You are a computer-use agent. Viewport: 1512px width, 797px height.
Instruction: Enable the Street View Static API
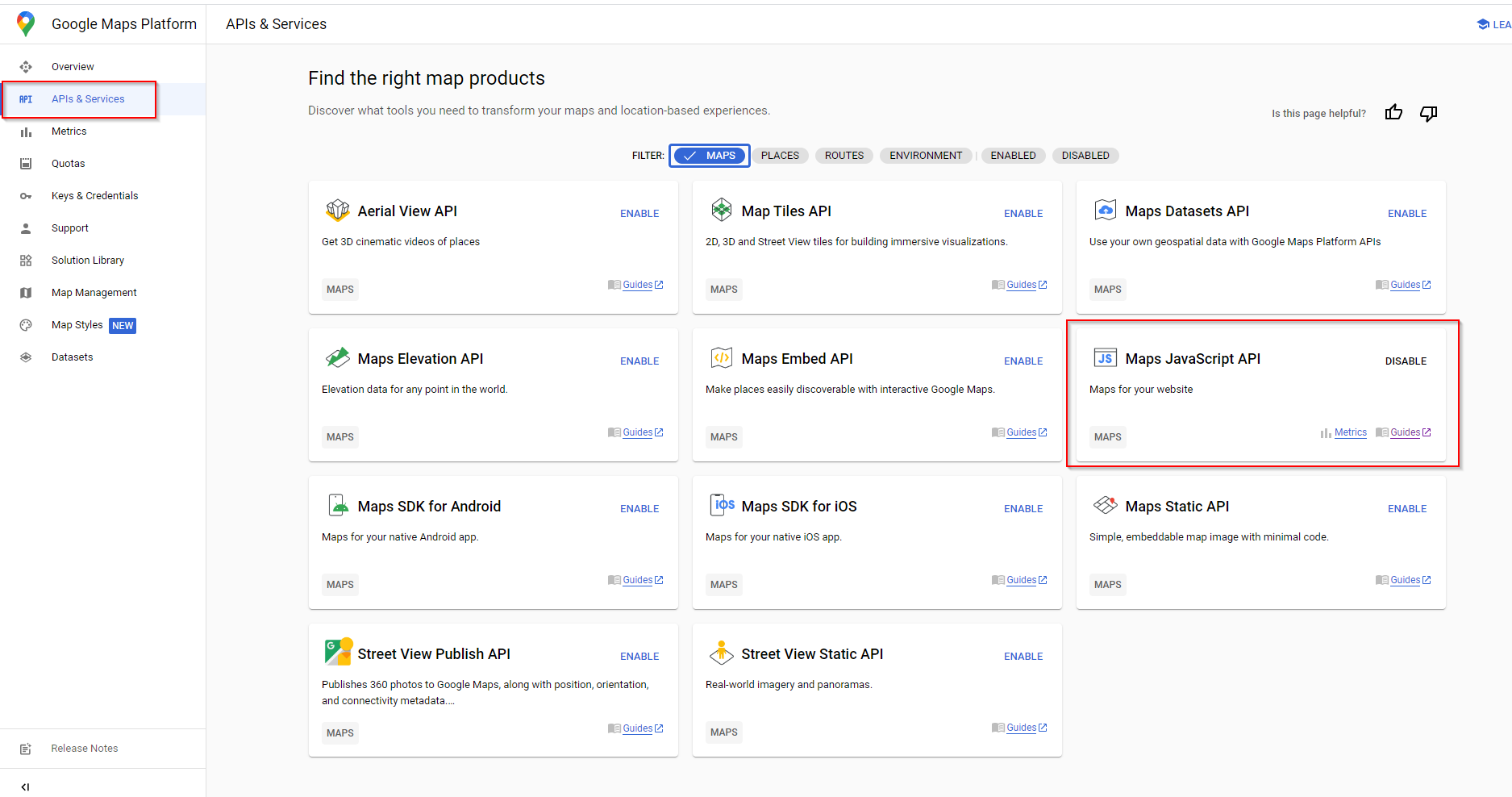tap(1023, 657)
